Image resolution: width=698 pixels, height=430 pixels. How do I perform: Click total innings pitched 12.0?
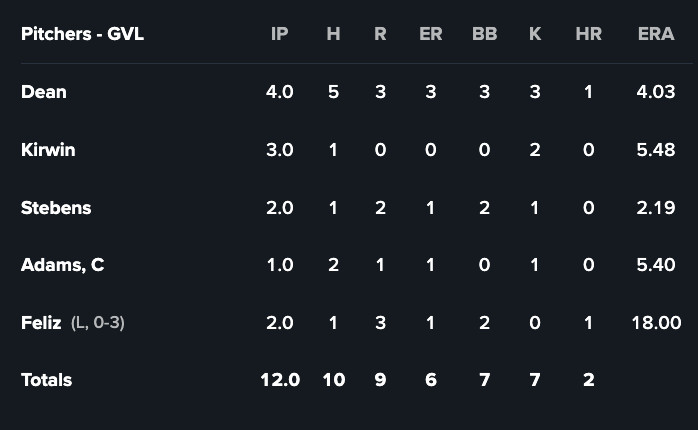[279, 380]
